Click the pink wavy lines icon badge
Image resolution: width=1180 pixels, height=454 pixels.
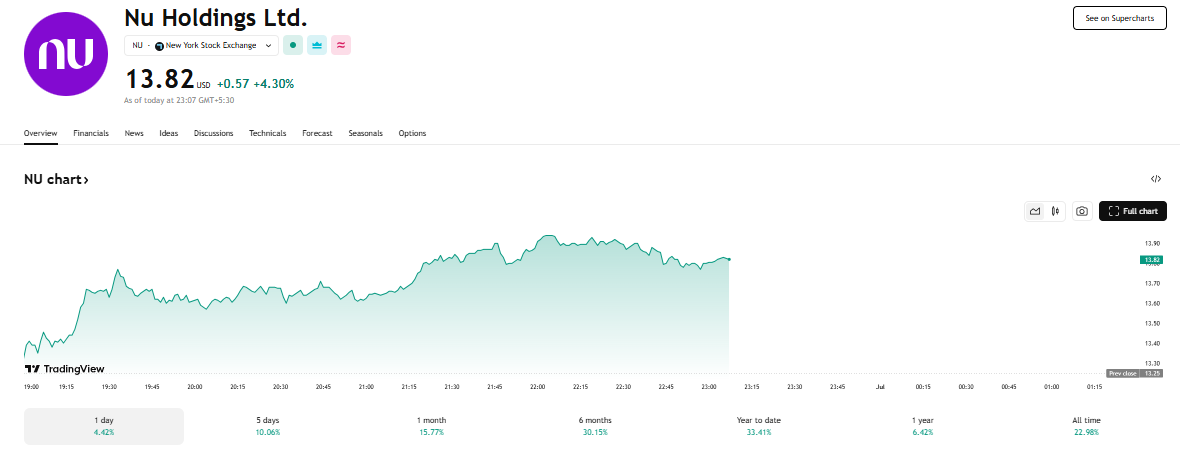tap(341, 45)
